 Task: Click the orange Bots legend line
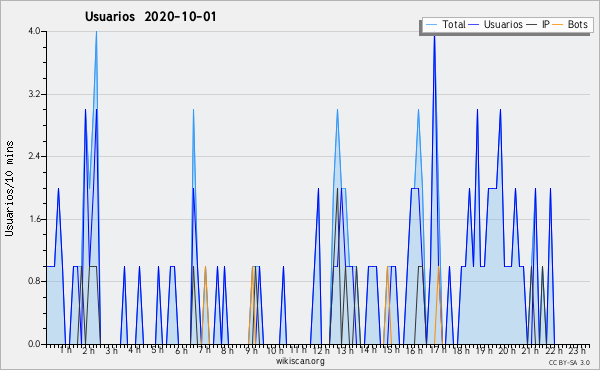point(558,25)
